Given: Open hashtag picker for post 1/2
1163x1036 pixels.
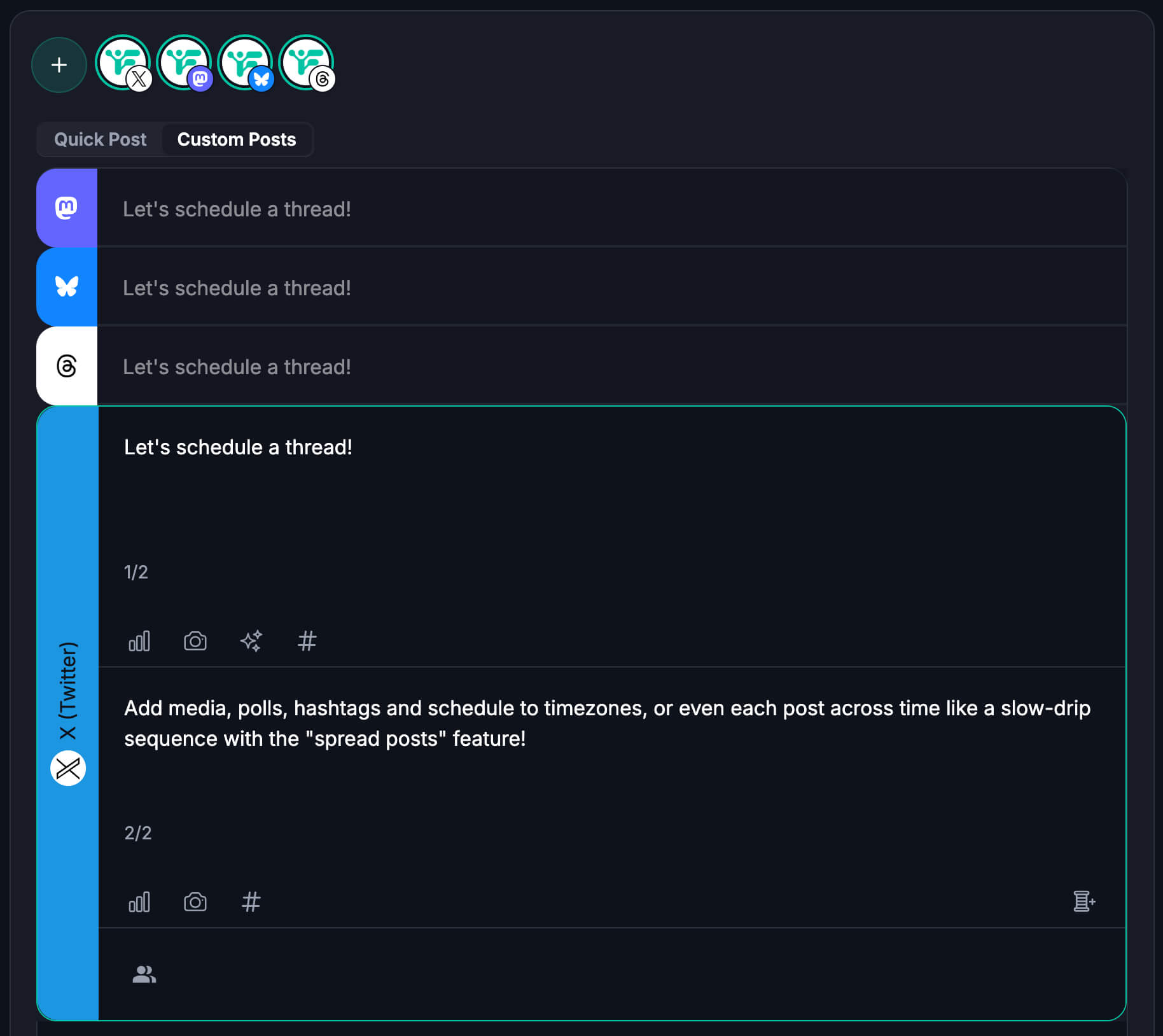Looking at the screenshot, I should coord(307,641).
